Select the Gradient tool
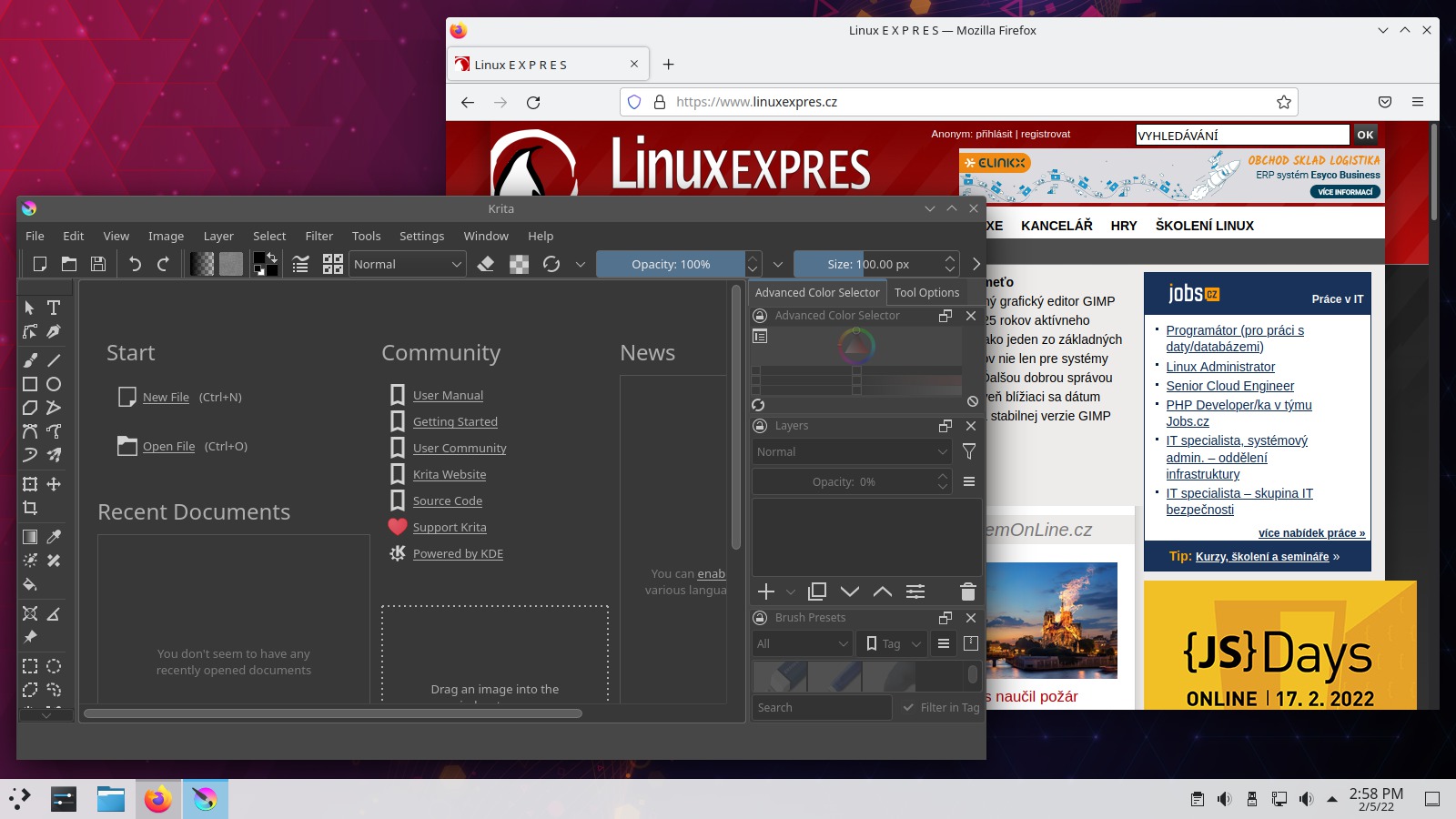Image resolution: width=1456 pixels, height=819 pixels. pyautogui.click(x=30, y=537)
